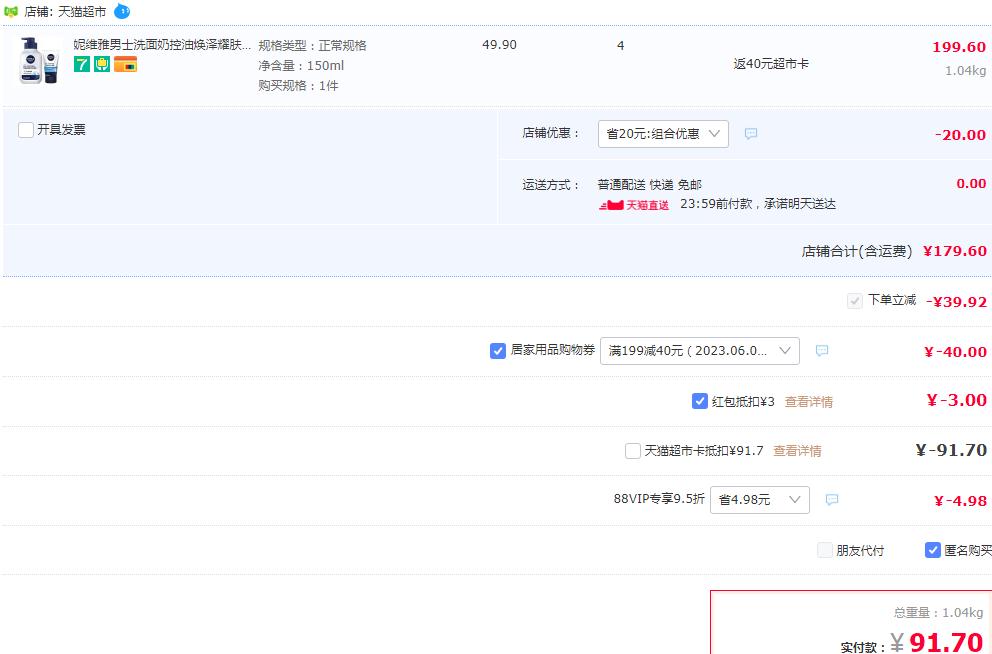Click the -¥39.92 instant reduction amount
Image resolution: width=992 pixels, height=654 pixels.
(x=956, y=302)
